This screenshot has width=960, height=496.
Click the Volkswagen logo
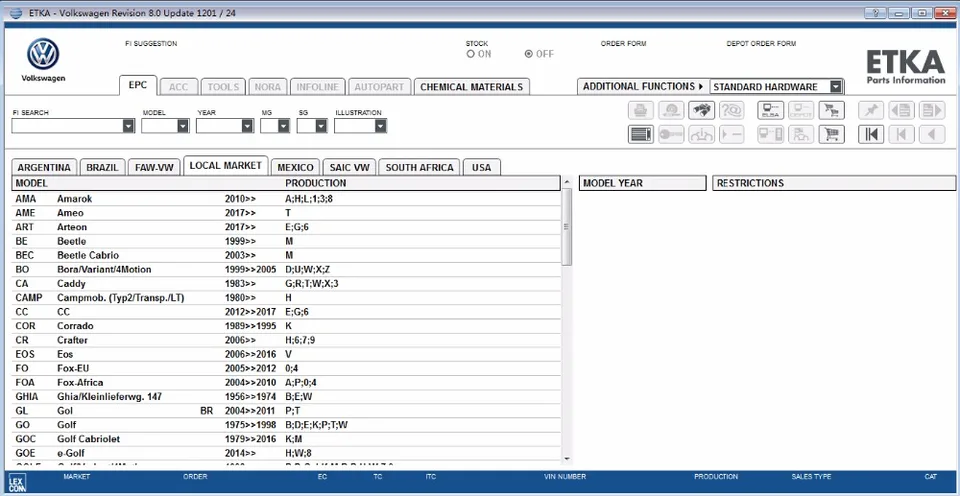click(43, 54)
